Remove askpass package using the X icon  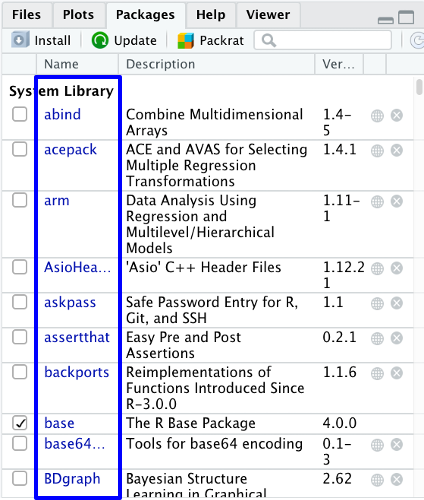click(397, 303)
